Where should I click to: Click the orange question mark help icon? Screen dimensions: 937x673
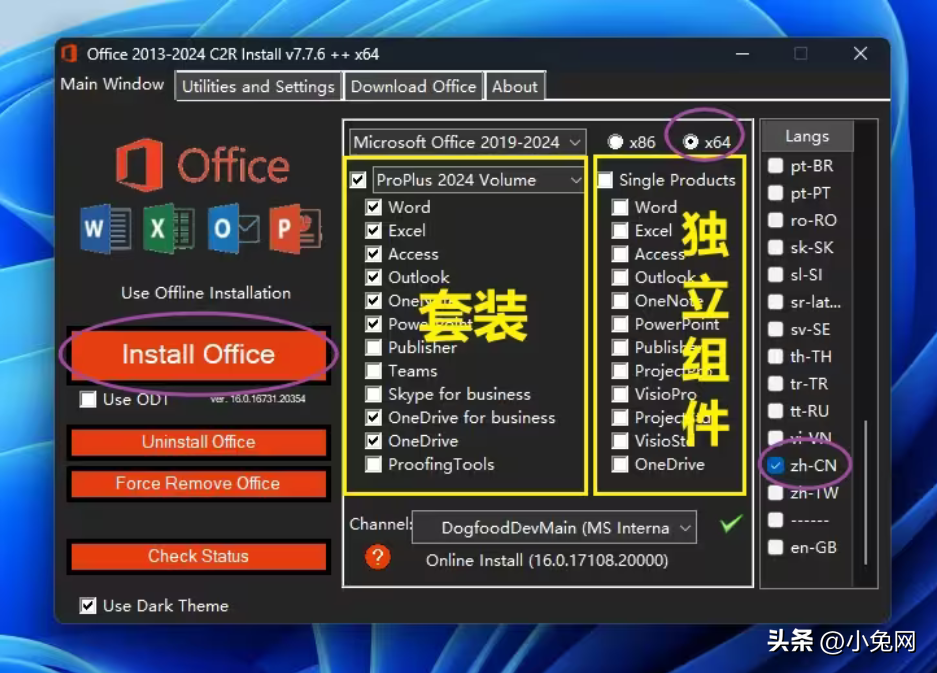click(x=378, y=557)
